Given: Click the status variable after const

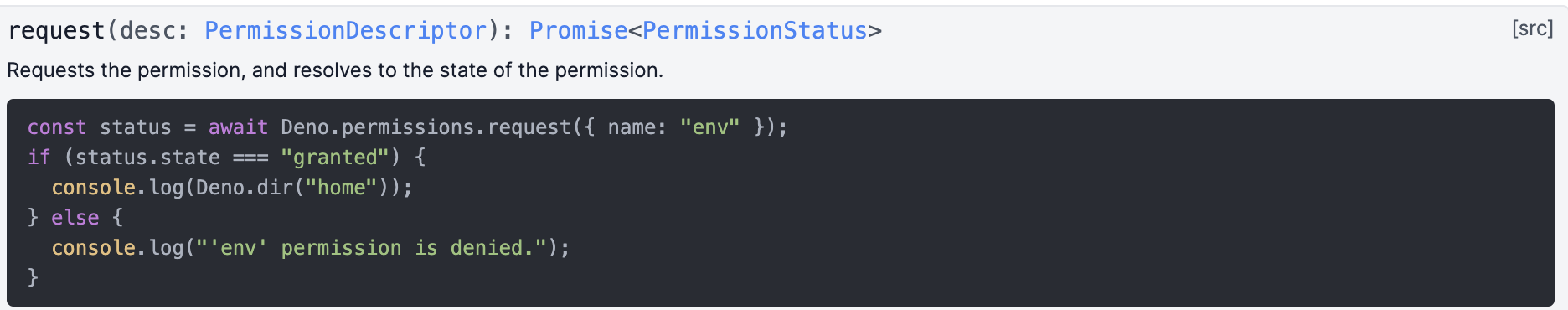Looking at the screenshot, I should click(x=135, y=127).
